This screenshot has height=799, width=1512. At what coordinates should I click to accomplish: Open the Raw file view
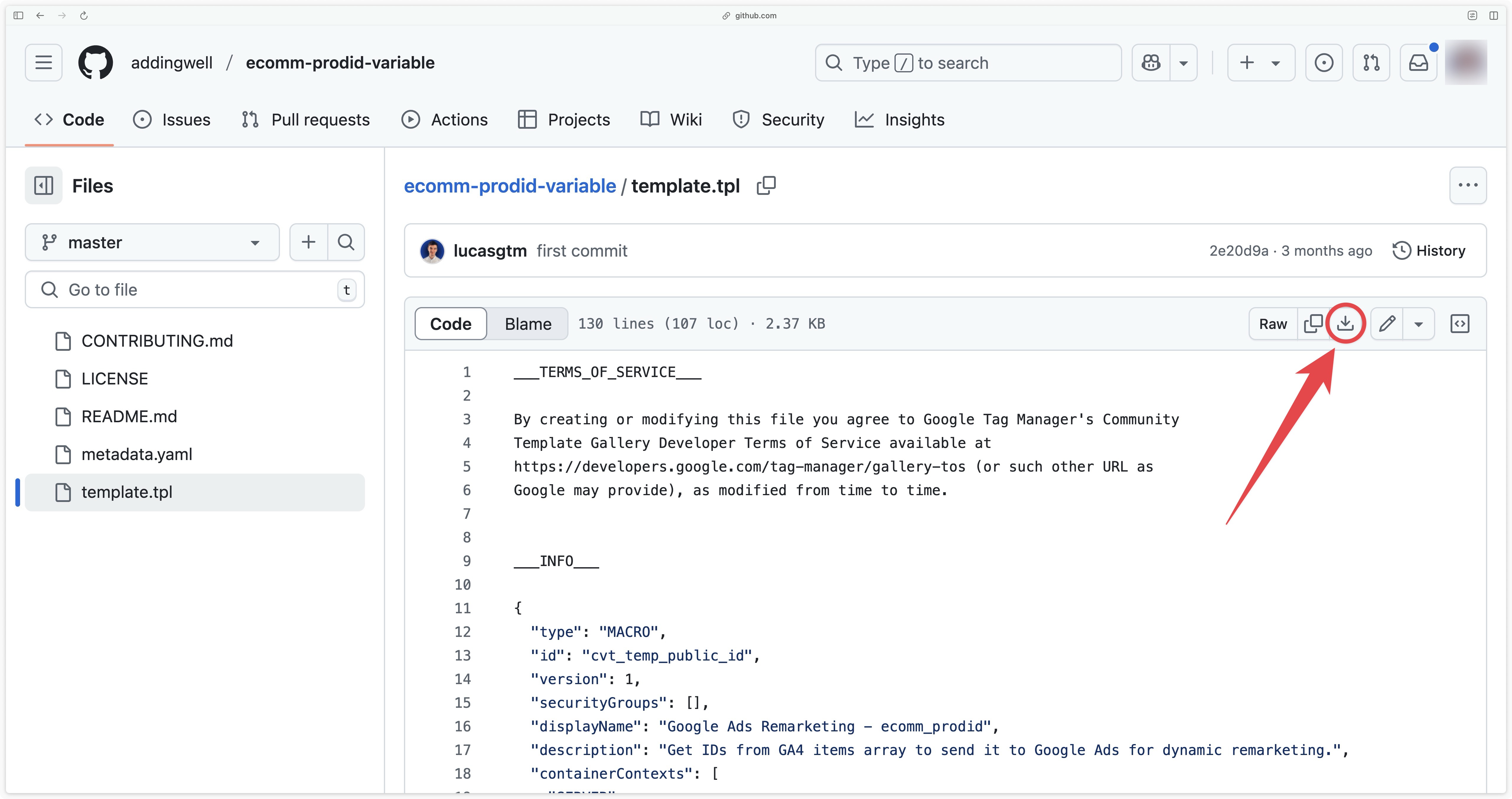click(1273, 324)
